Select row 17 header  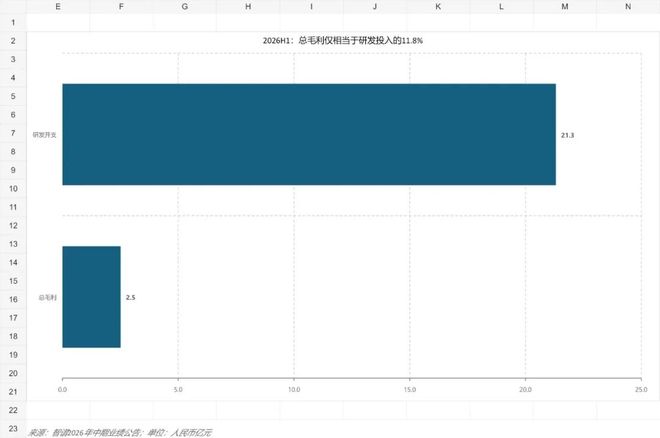[13, 318]
